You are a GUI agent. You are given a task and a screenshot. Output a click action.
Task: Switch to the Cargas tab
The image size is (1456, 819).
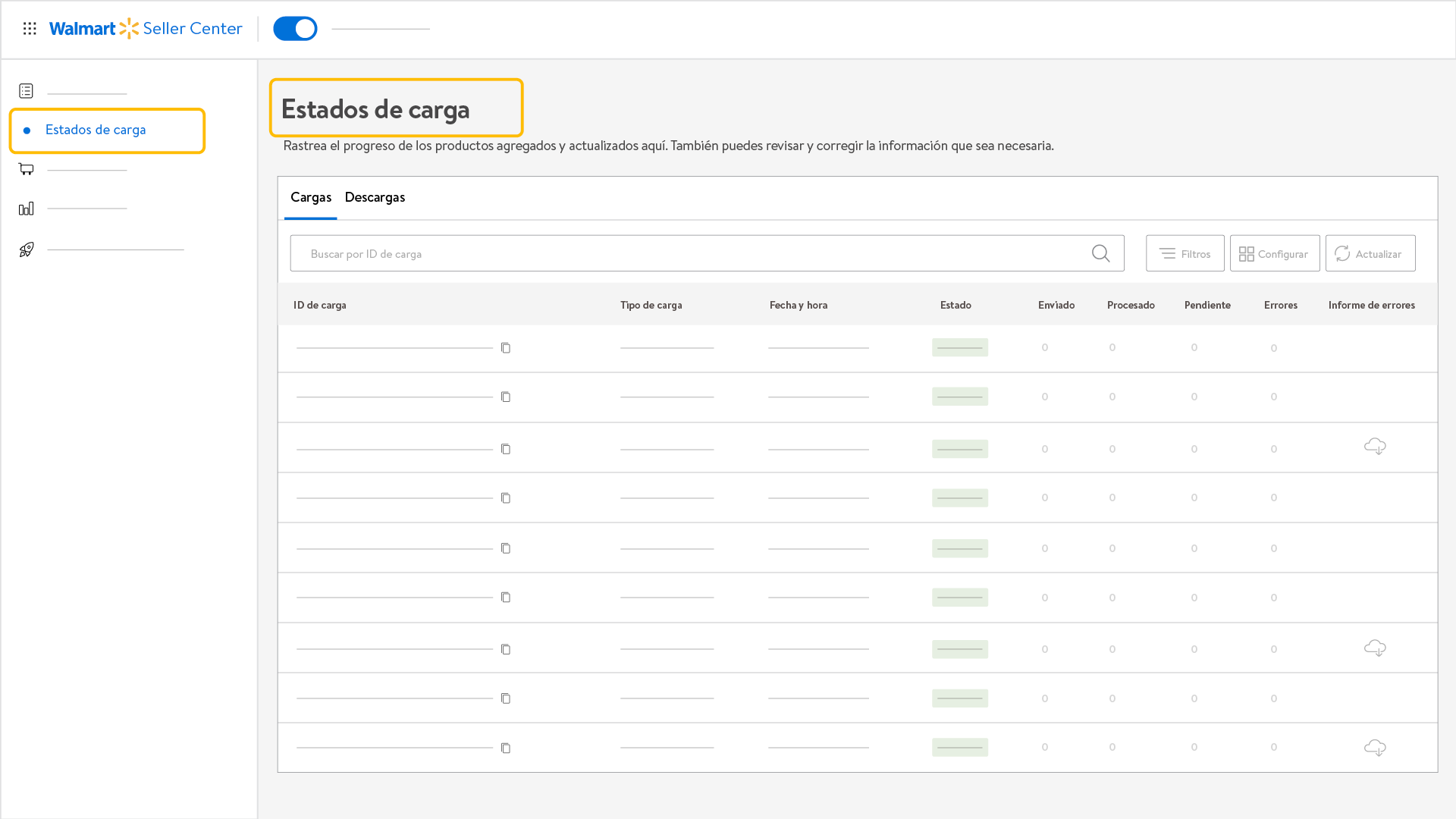point(311,197)
